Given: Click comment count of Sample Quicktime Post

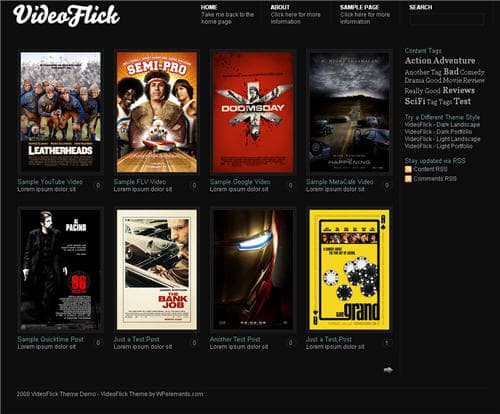Looking at the screenshot, I should 98,343.
